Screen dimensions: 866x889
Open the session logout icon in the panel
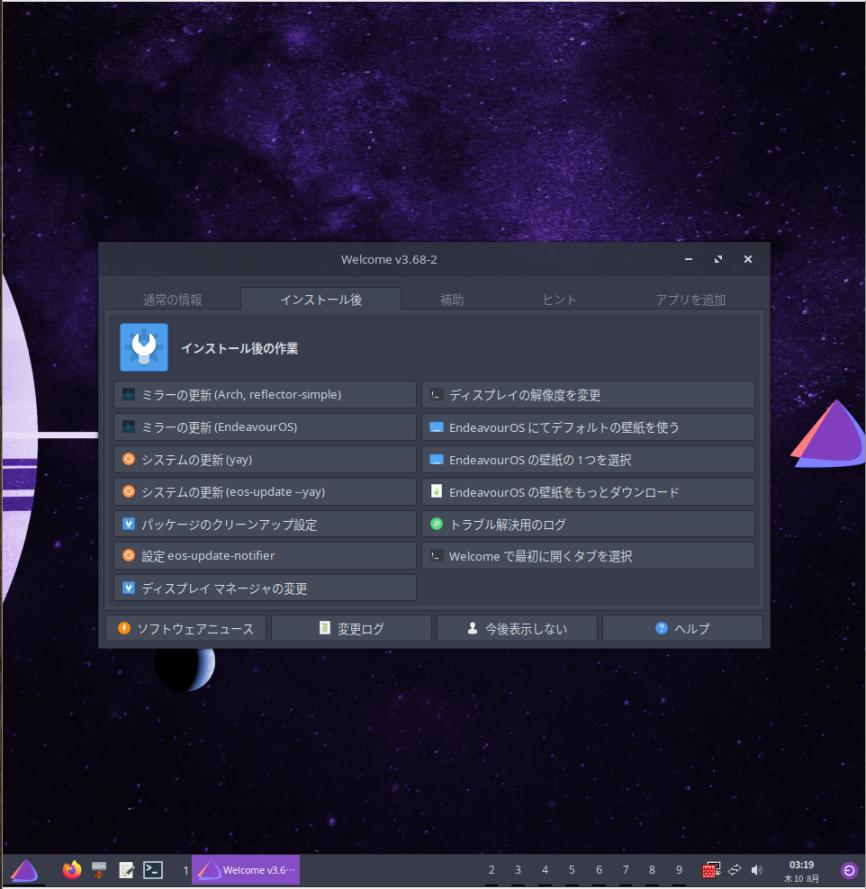pos(848,870)
